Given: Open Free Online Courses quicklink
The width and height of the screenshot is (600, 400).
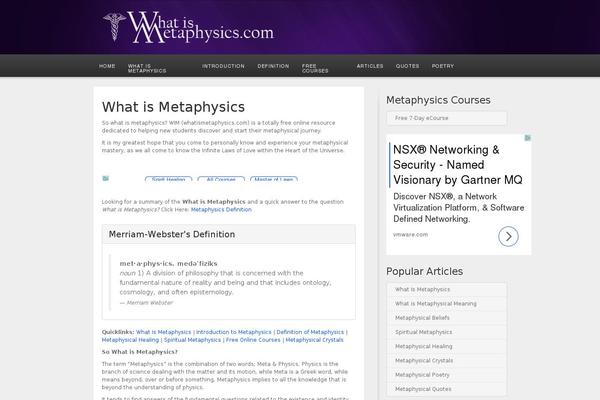Looking at the screenshot, I should click(253, 340).
